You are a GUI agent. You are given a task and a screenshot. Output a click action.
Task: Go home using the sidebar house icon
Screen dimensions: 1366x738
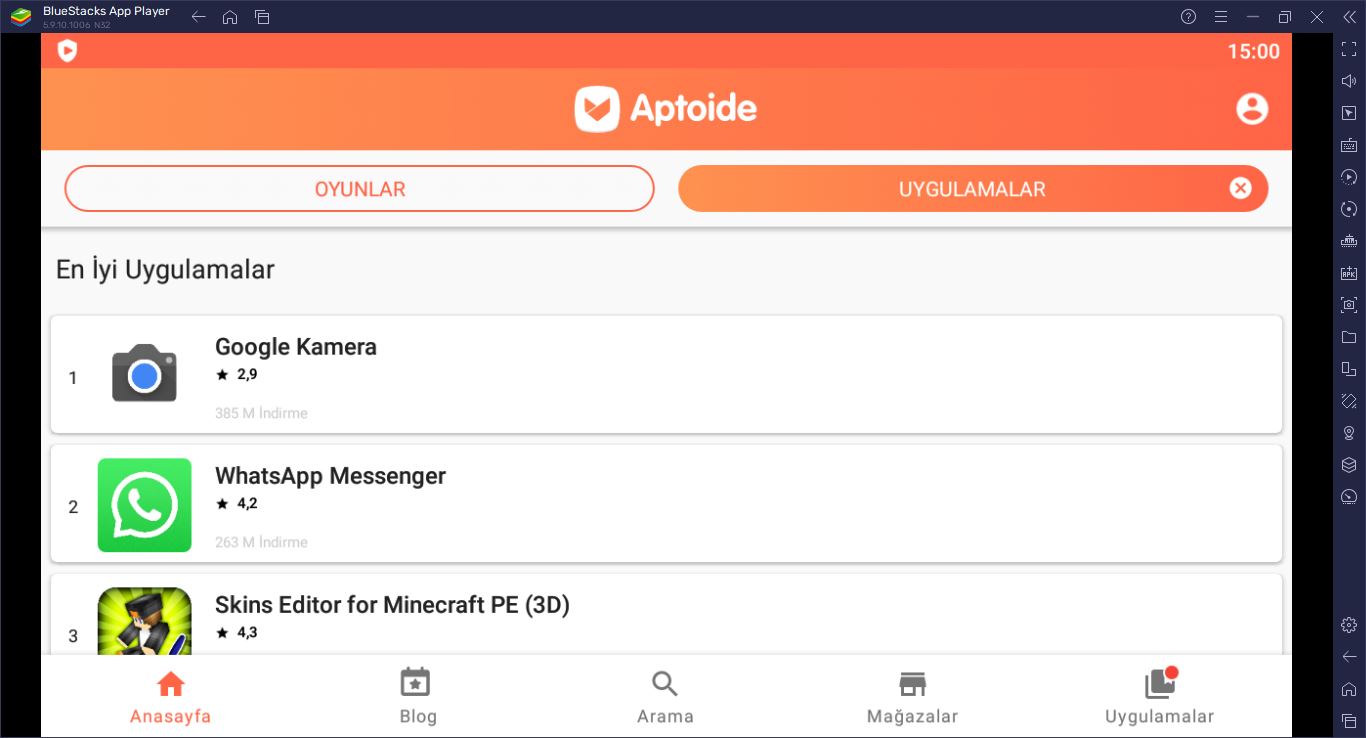point(1349,689)
